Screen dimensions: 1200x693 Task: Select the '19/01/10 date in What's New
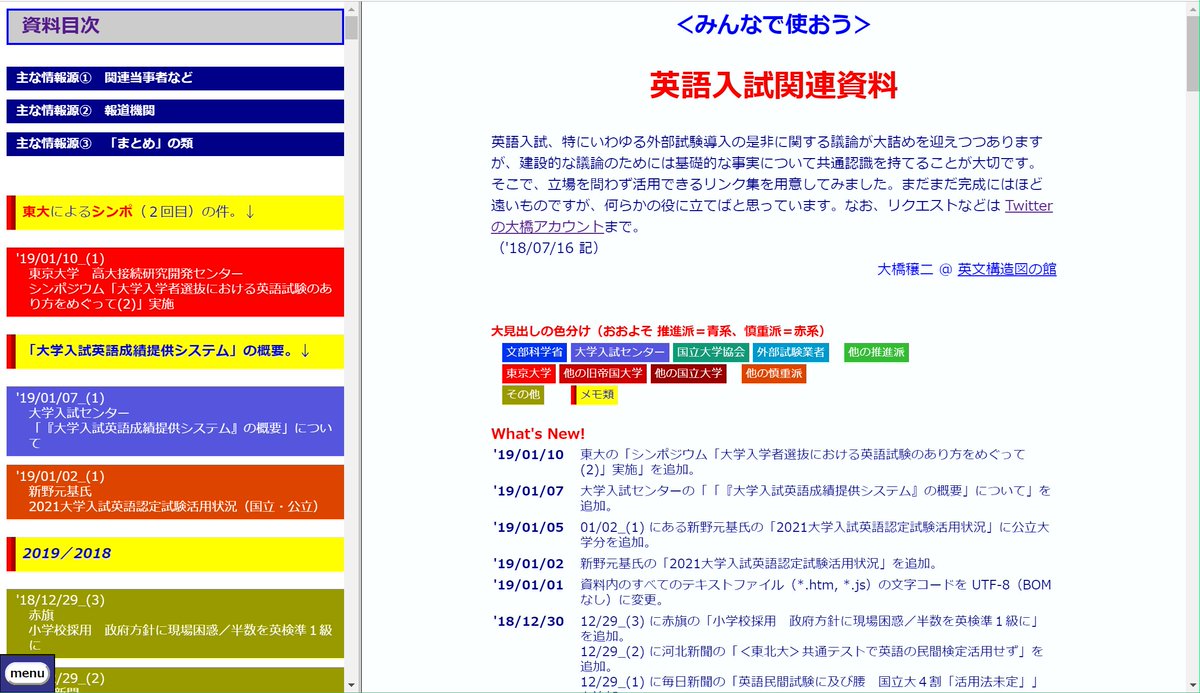coord(528,454)
